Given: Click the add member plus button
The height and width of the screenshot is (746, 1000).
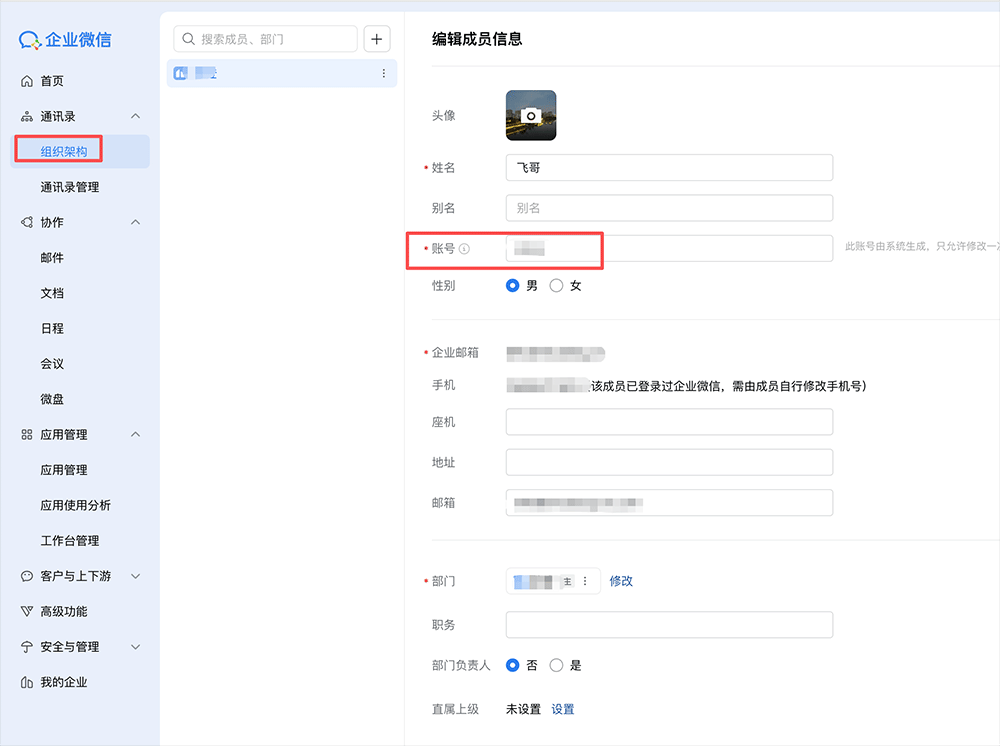Looking at the screenshot, I should tap(376, 38).
